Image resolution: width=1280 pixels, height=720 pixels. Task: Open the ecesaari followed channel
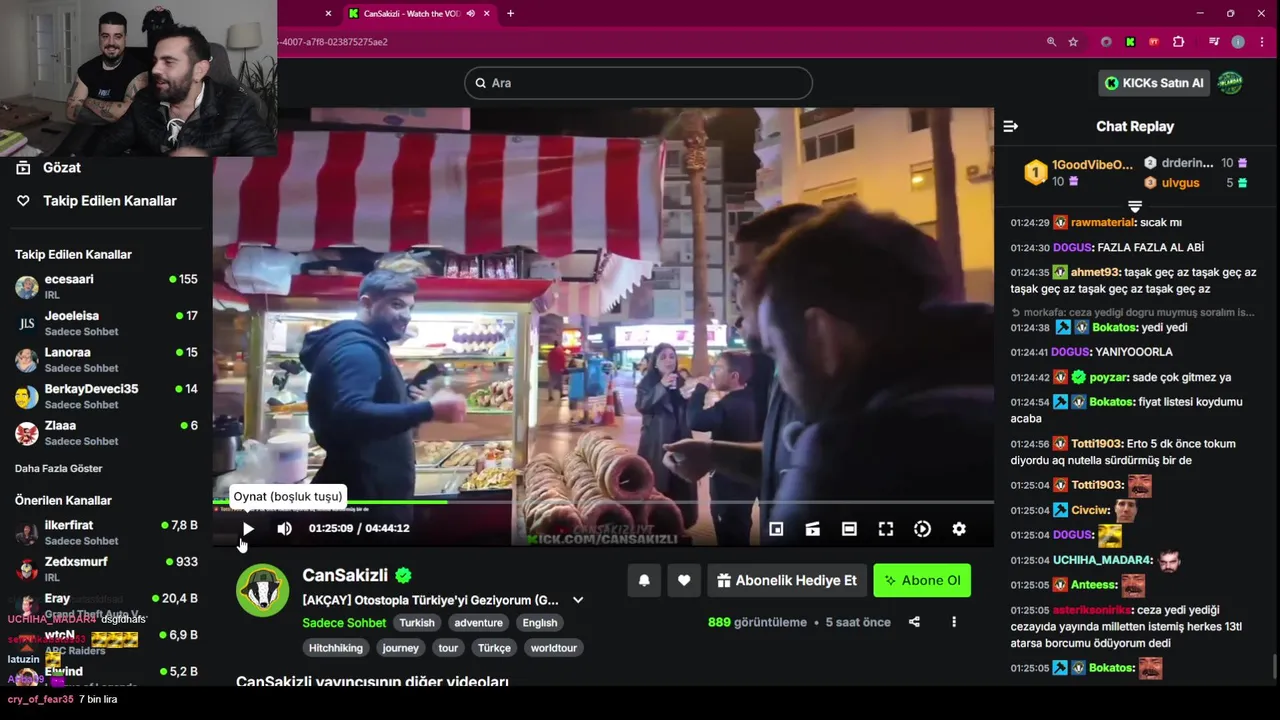[106, 287]
